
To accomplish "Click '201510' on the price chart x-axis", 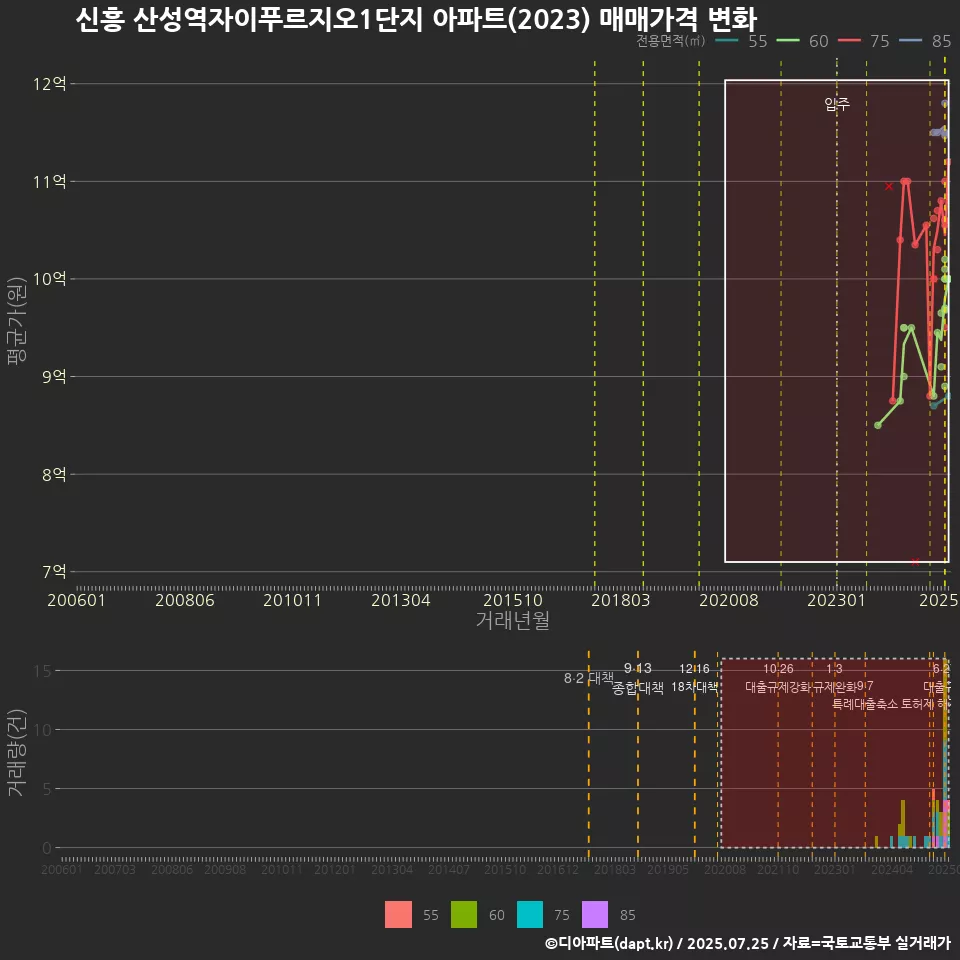I will click(513, 600).
